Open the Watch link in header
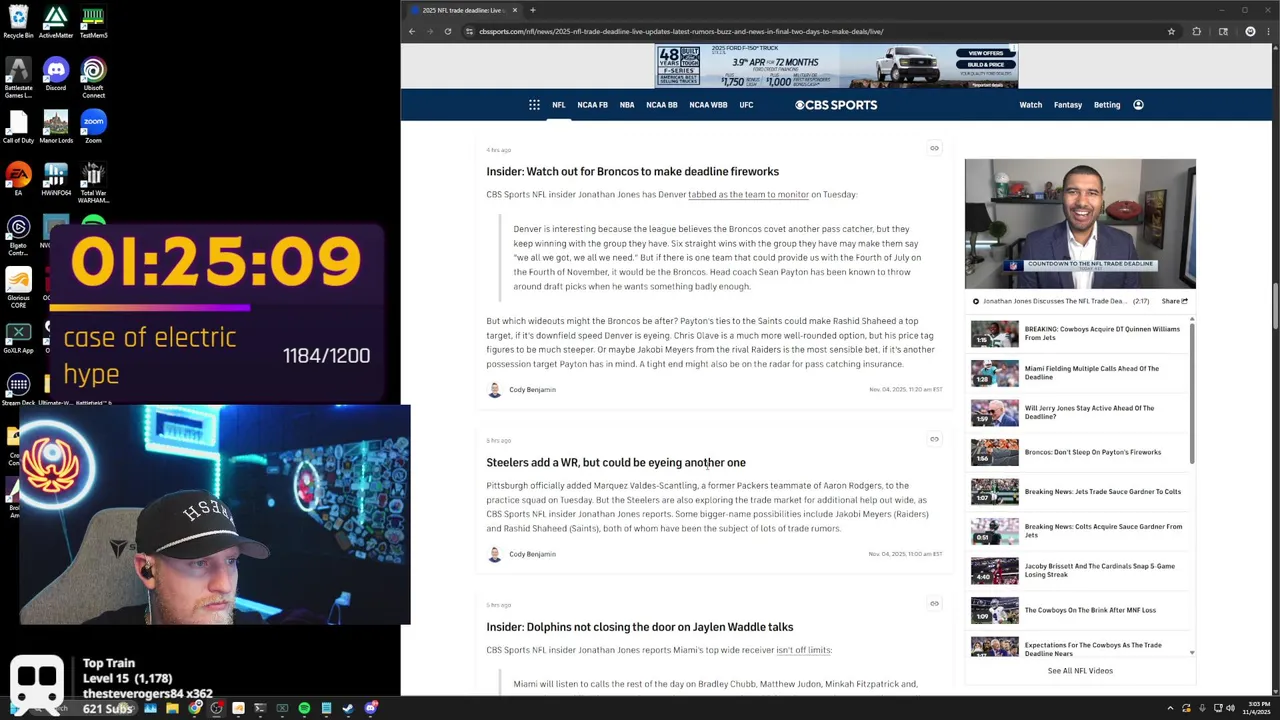The height and width of the screenshot is (720, 1280). 1031,105
